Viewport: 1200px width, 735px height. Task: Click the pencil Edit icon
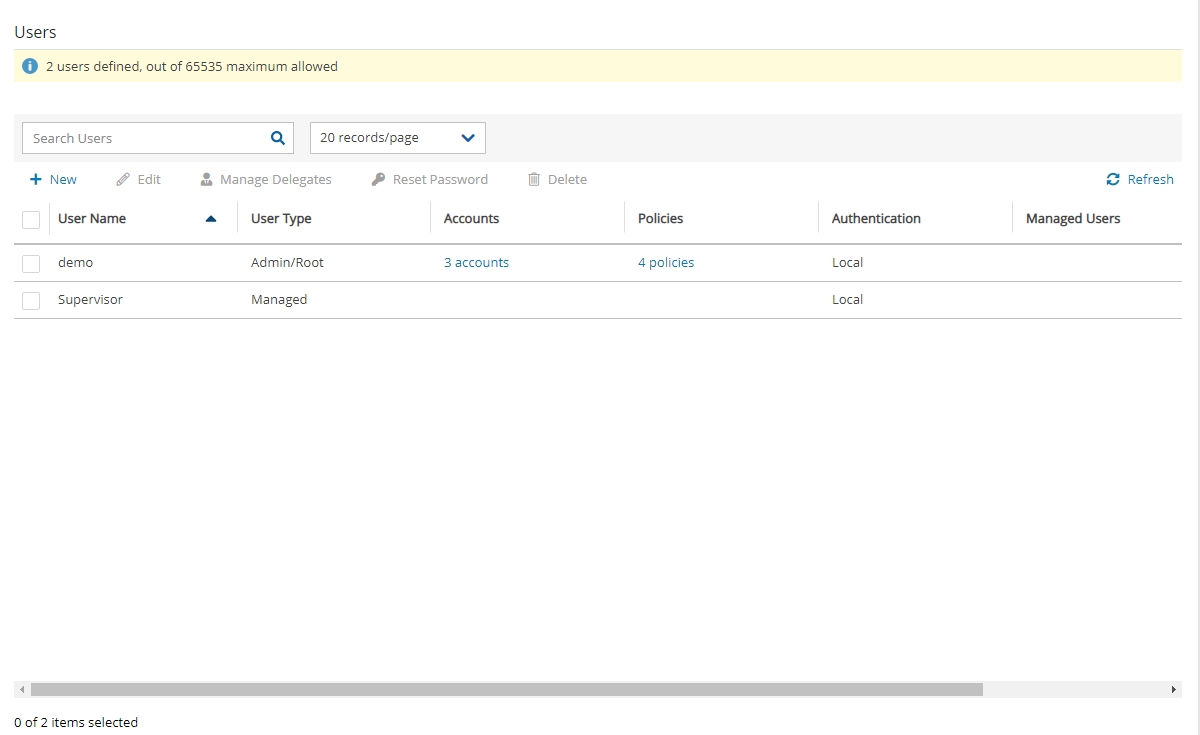123,180
